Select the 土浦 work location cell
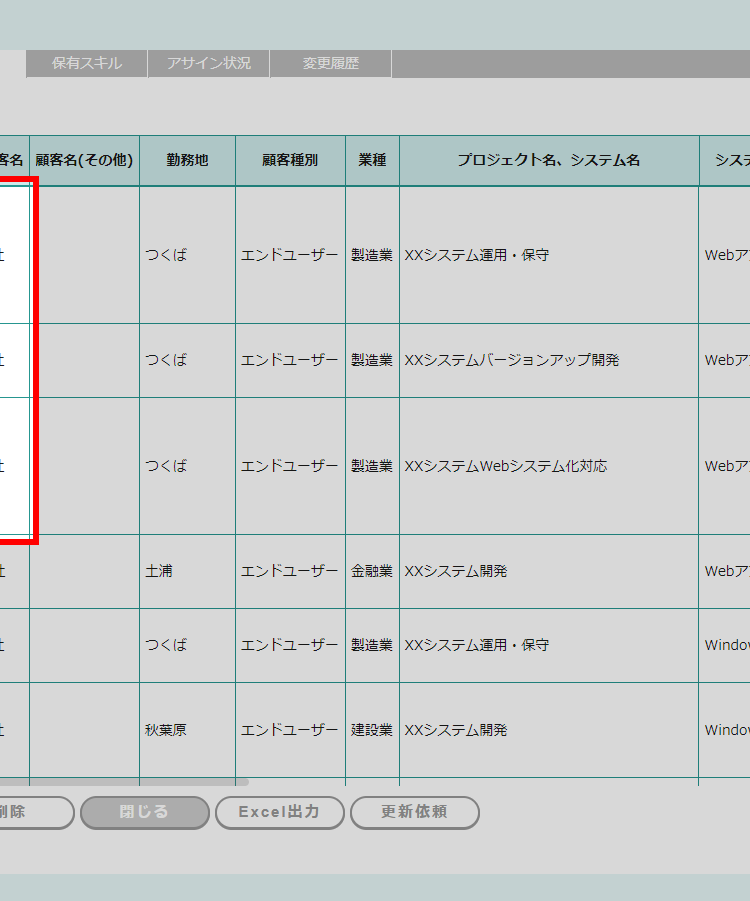The height and width of the screenshot is (901, 750). (159, 571)
